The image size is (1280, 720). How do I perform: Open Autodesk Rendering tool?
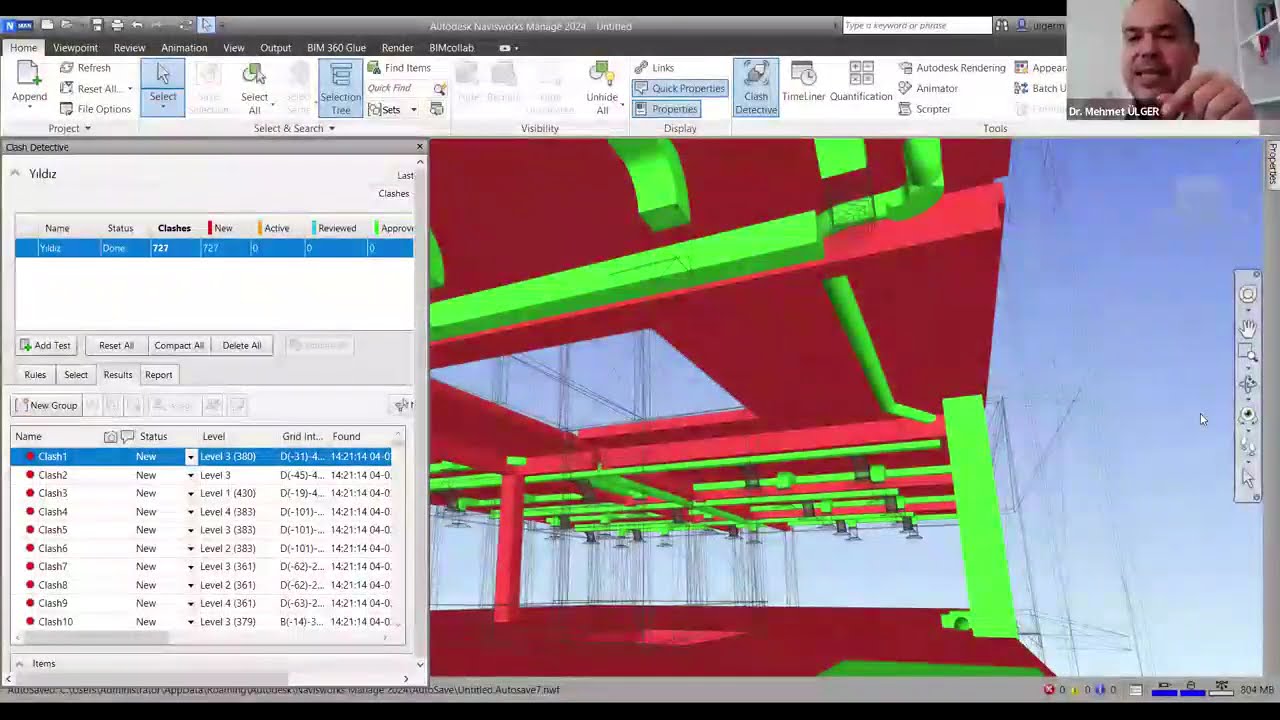(952, 68)
